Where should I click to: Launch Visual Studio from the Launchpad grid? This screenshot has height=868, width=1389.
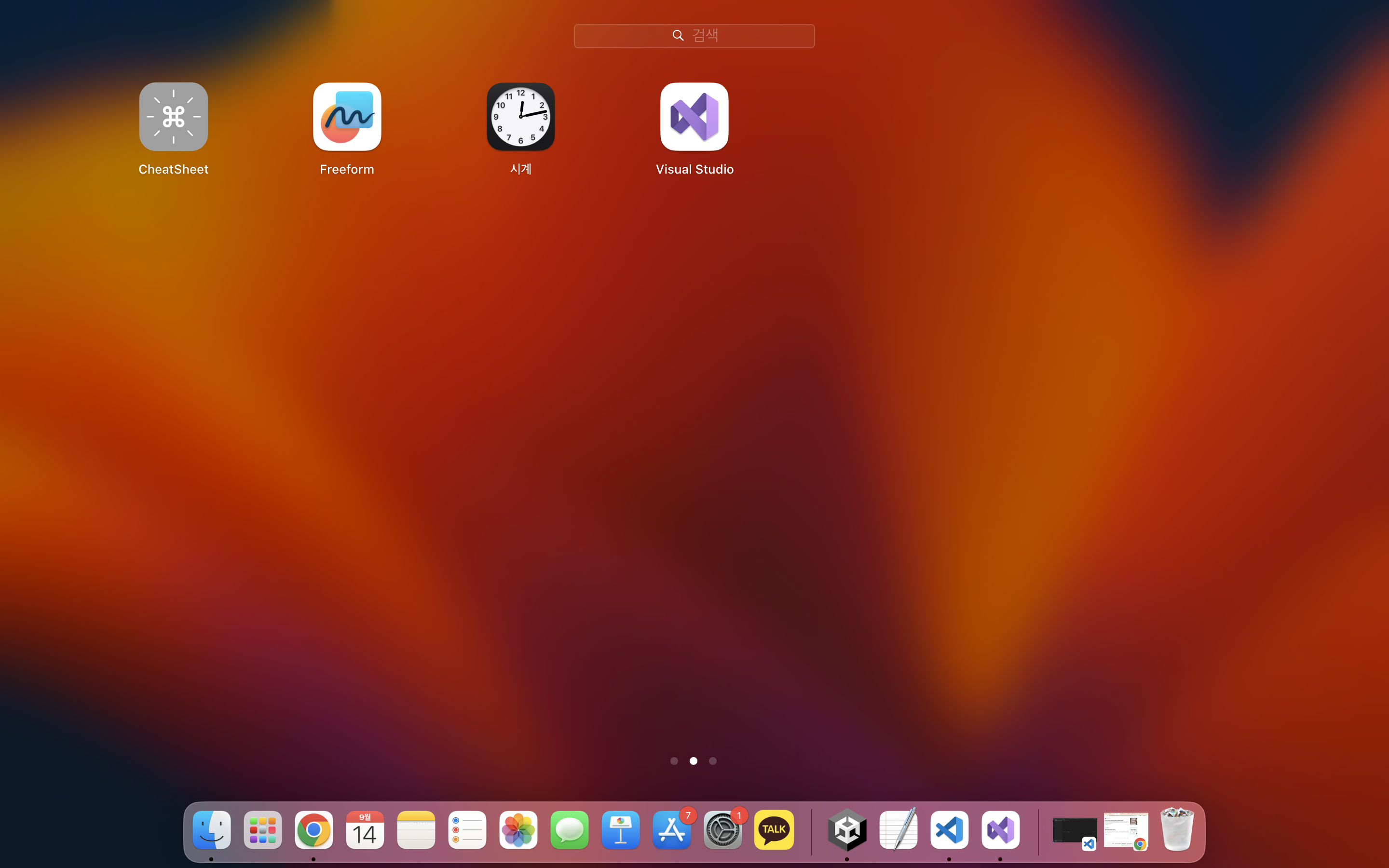click(694, 117)
